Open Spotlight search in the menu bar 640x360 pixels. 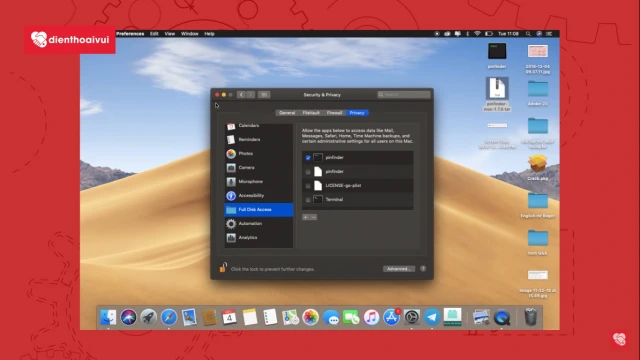click(x=528, y=34)
